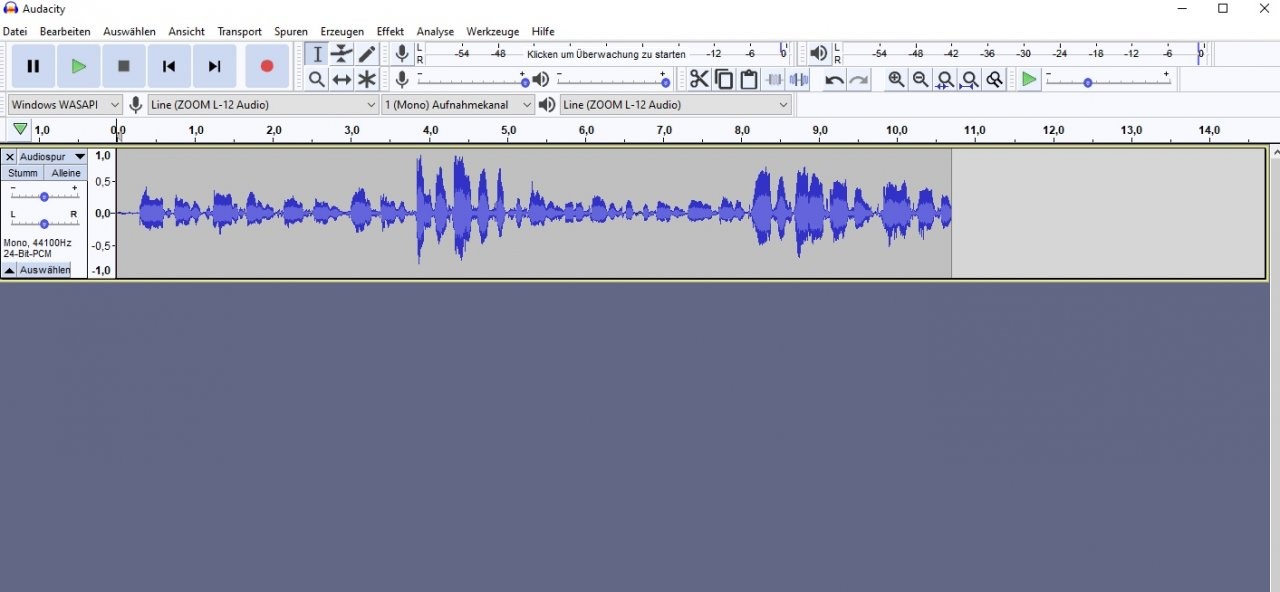Screen dimensions: 1280x592
Task: Solo the track with Alleine button
Action: coord(66,173)
